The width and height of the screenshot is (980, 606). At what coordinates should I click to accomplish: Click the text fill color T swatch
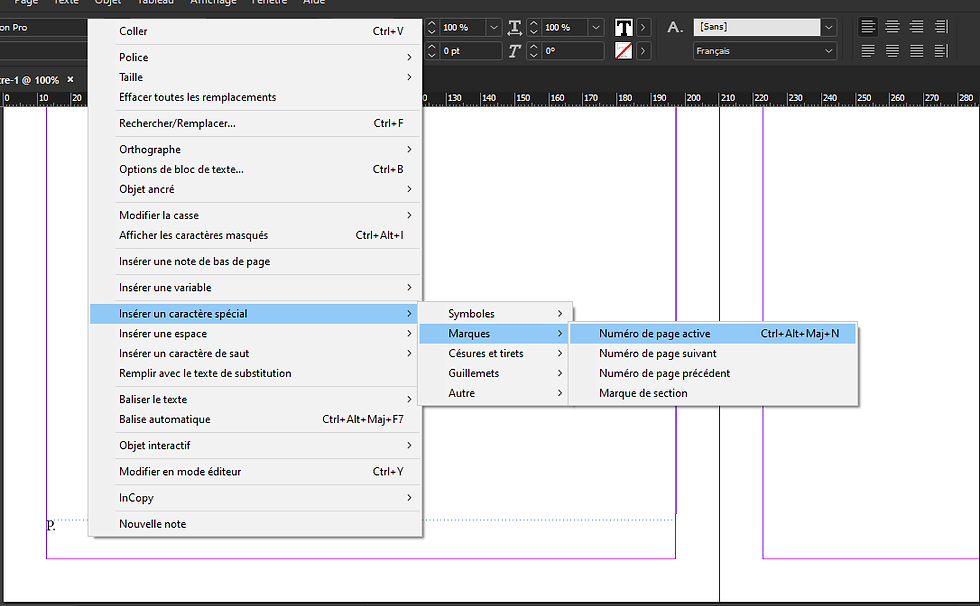point(624,27)
